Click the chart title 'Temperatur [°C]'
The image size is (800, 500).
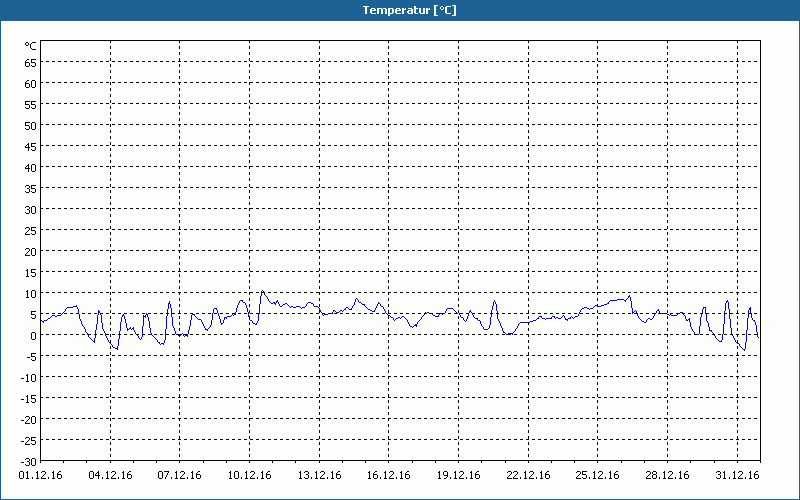[409, 10]
